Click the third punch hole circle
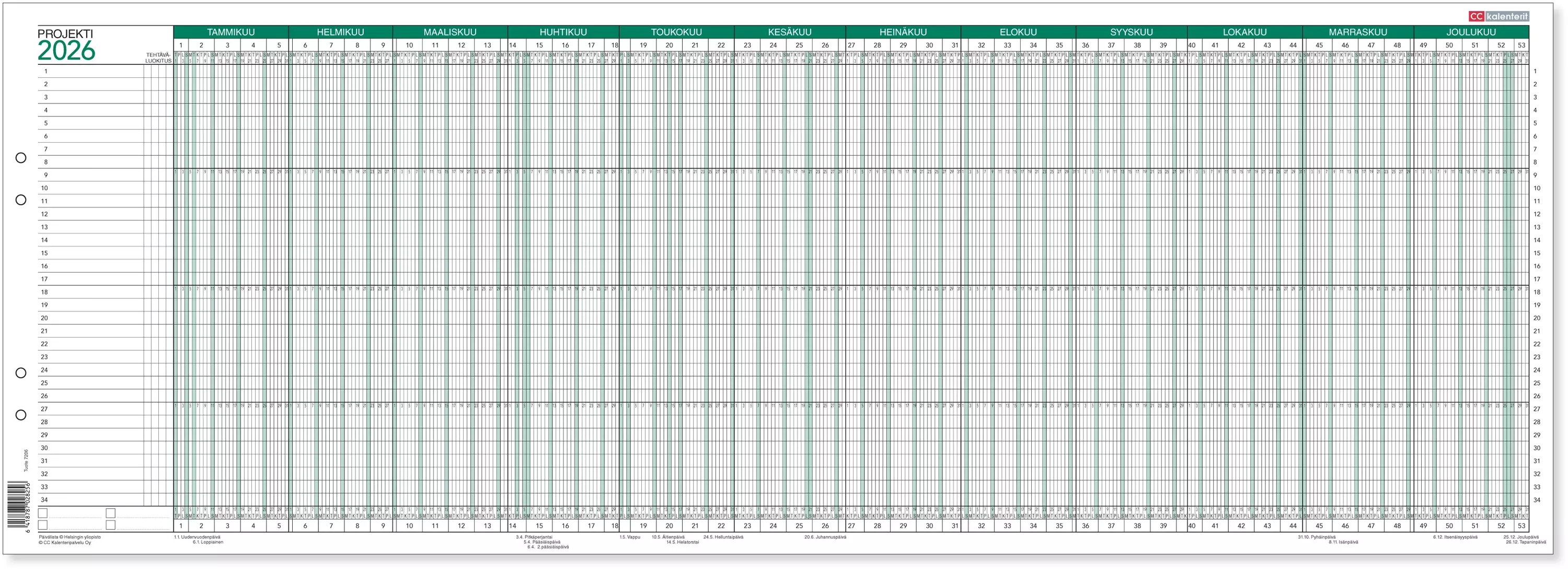Screen dimensions: 1568x569 [x=21, y=373]
